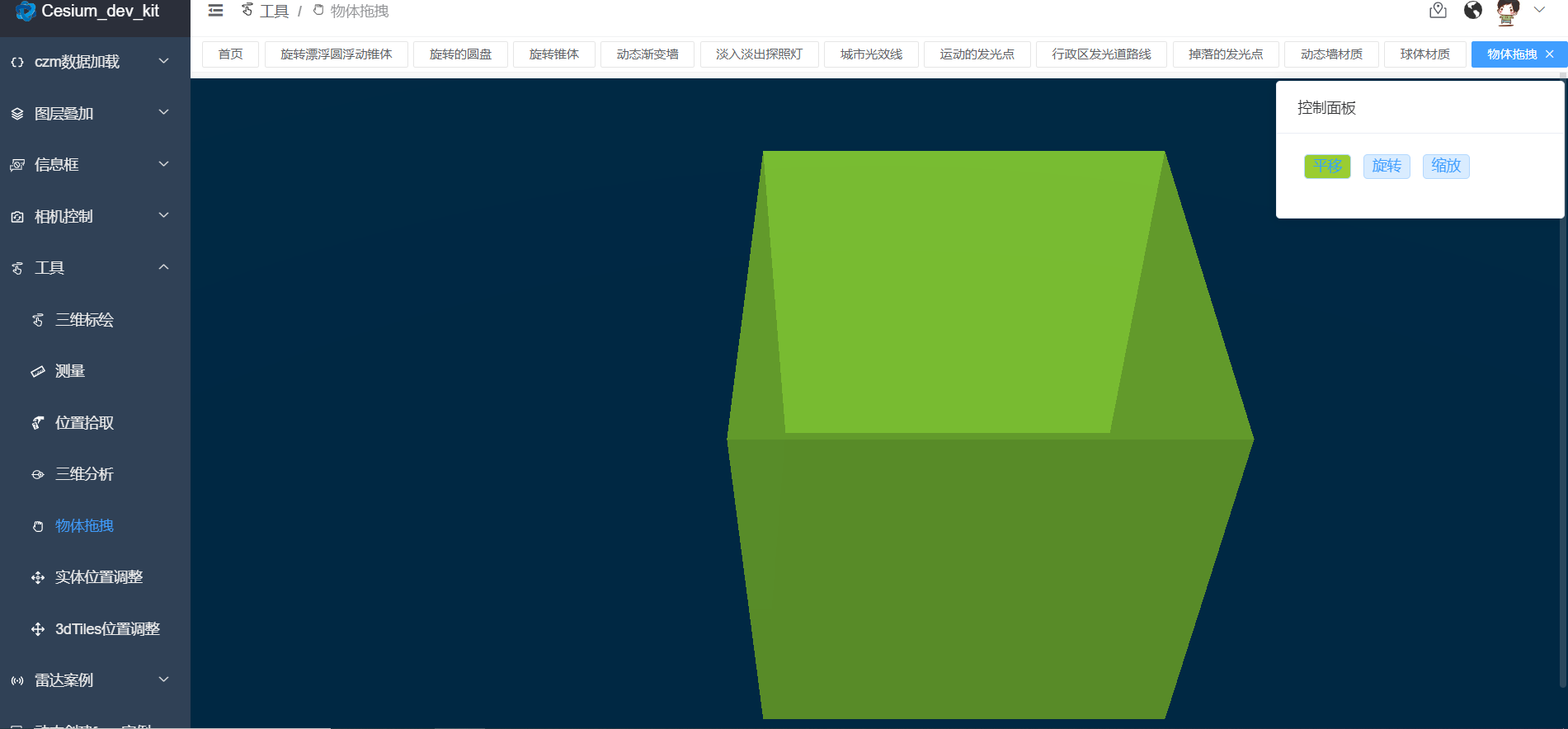
Task: Switch to the 旋转漂浮圆浮动锥体 tab
Action: click(x=337, y=54)
